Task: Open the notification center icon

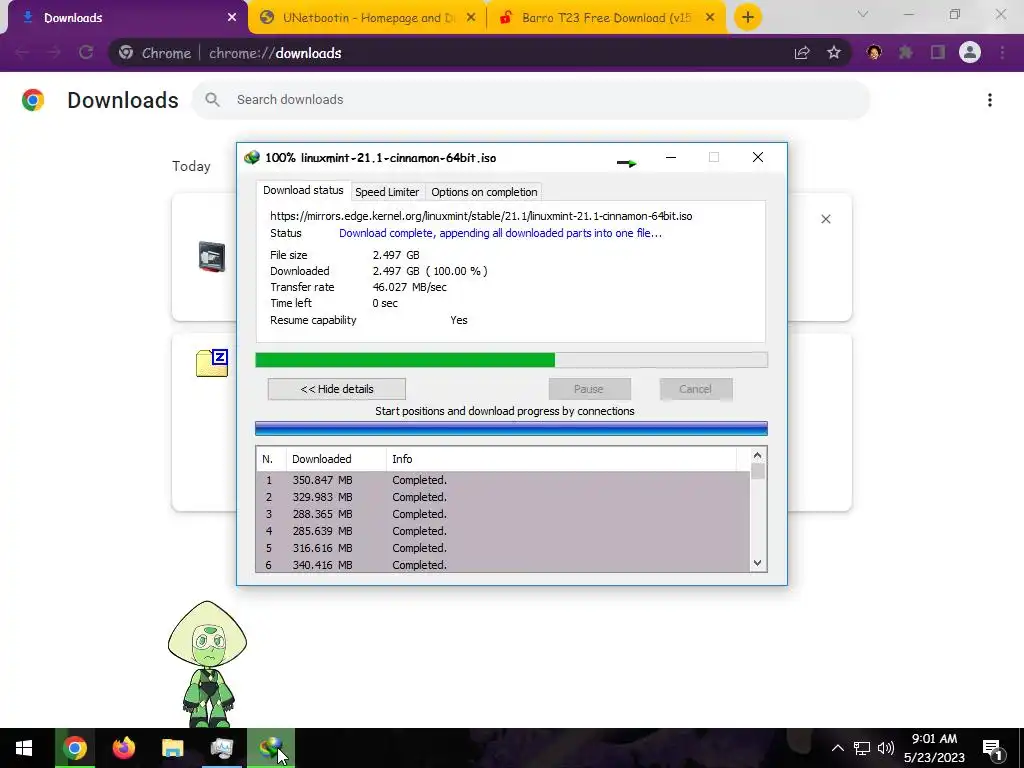Action: [993, 749]
